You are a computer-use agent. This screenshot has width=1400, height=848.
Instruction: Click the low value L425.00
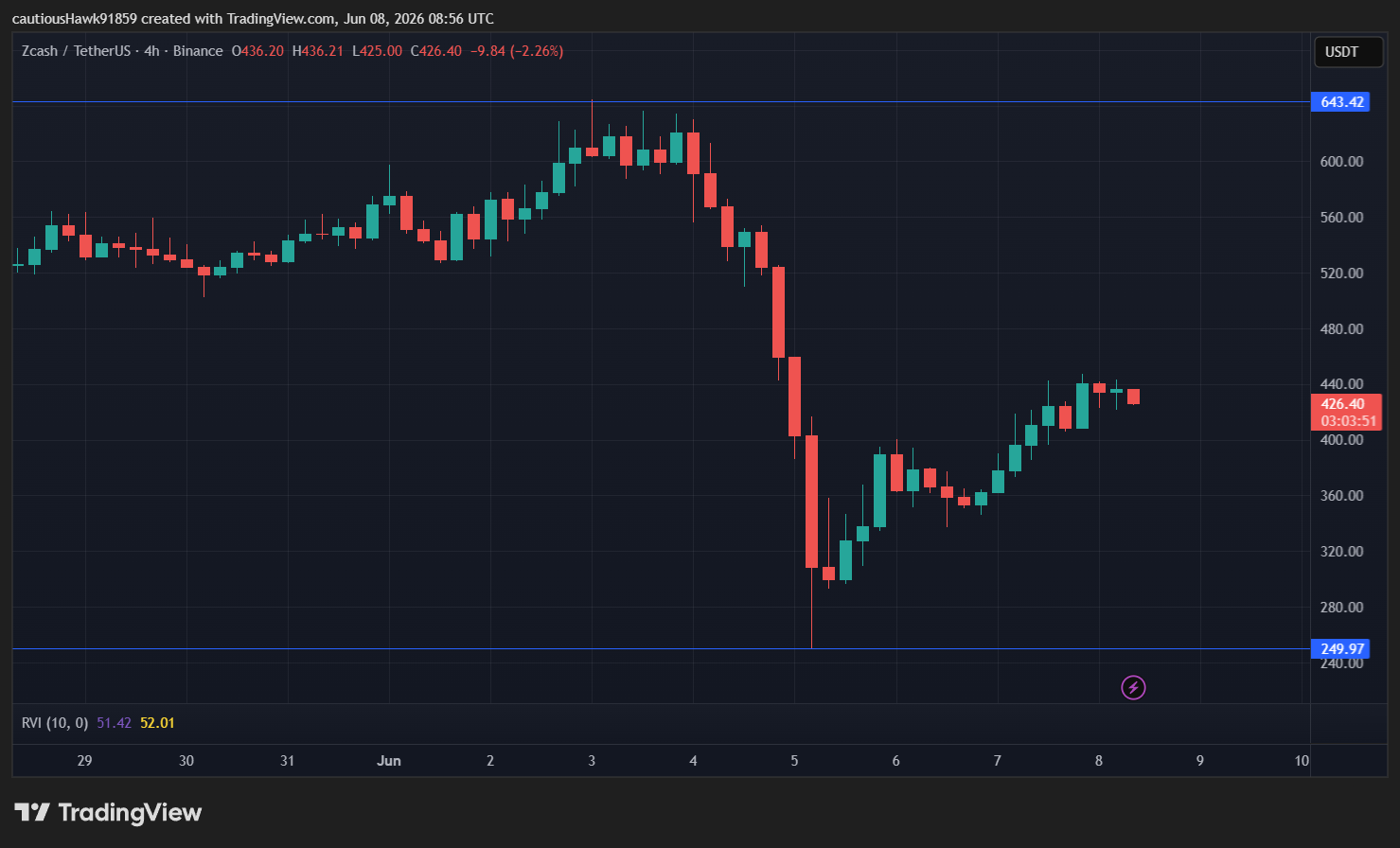coord(377,51)
